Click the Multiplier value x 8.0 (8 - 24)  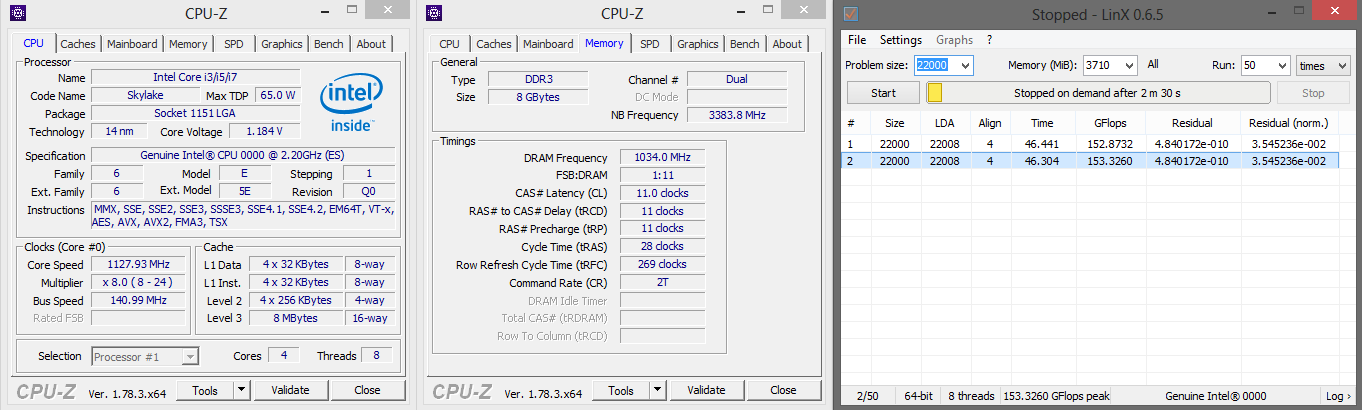(138, 283)
